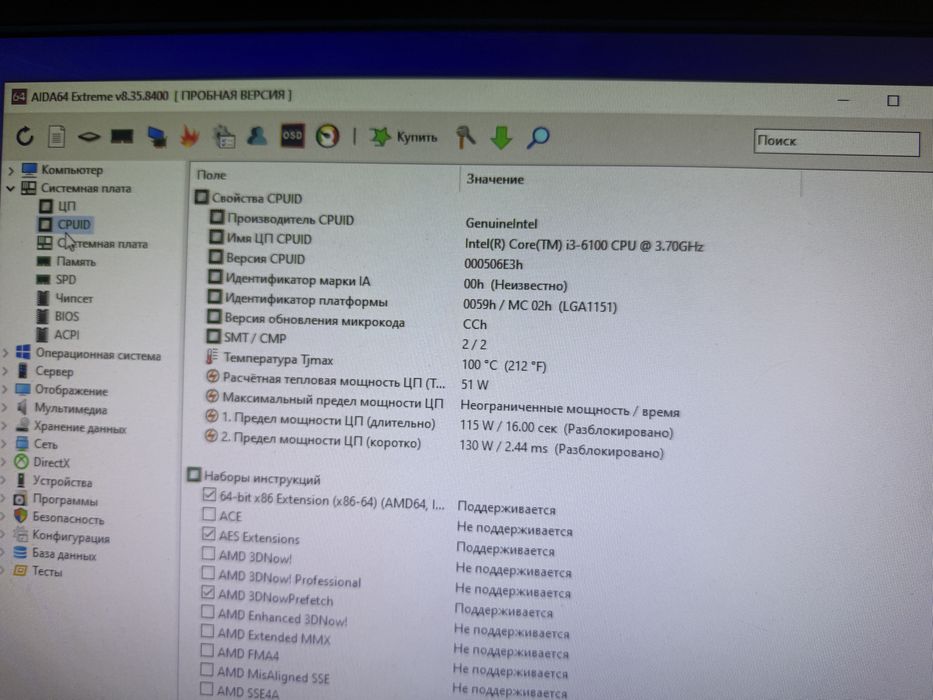
Task: Click the Наборы инструкций group header
Action: tap(254, 477)
